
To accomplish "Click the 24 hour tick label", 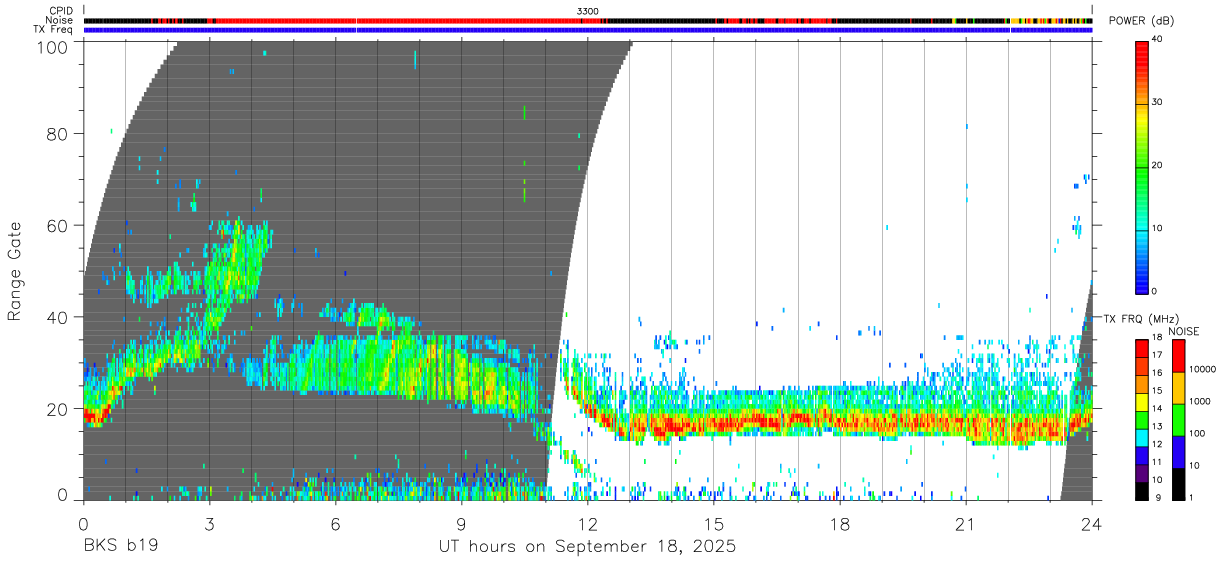I will [1092, 525].
